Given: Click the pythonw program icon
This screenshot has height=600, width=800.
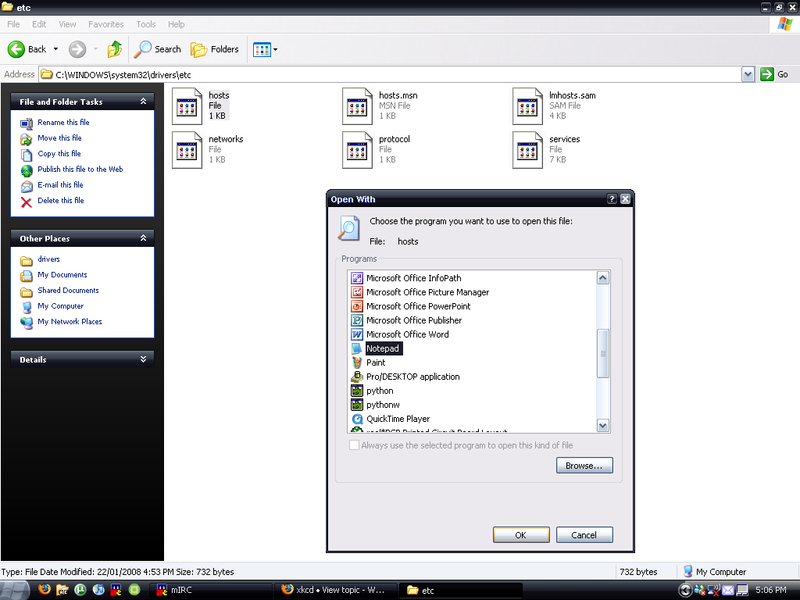Looking at the screenshot, I should tap(357, 405).
